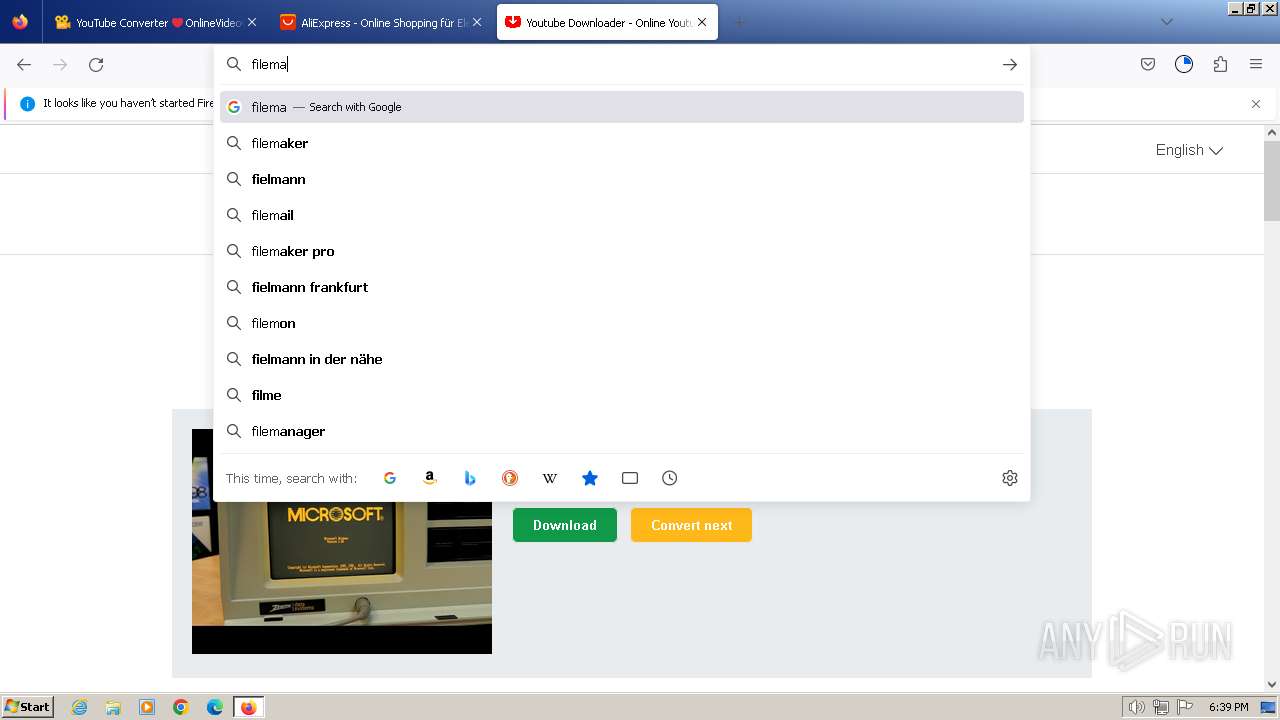Image resolution: width=1280 pixels, height=720 pixels.
Task: Close the Youtube Downloader tab
Action: click(702, 22)
